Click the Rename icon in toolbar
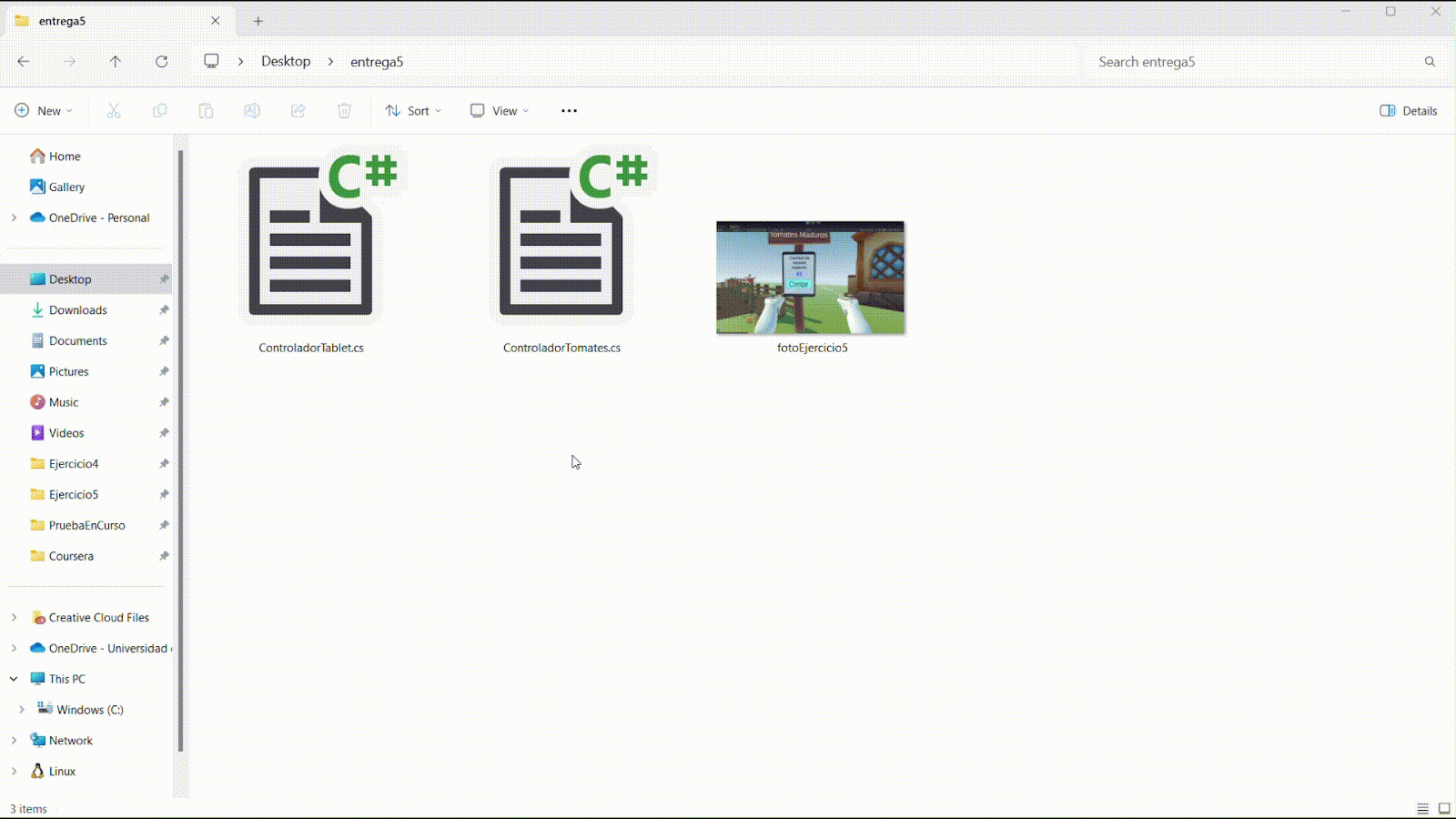 click(252, 110)
